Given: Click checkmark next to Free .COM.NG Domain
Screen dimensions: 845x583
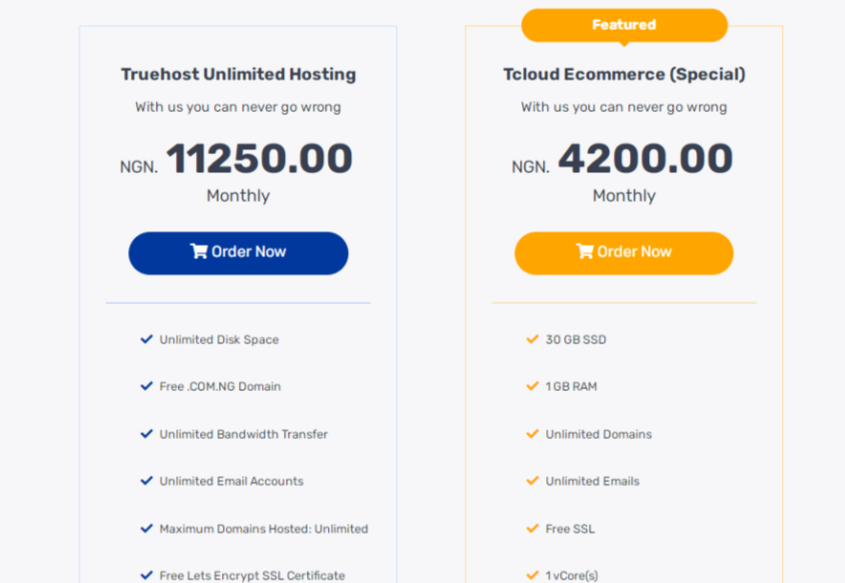Looking at the screenshot, I should click(146, 386).
